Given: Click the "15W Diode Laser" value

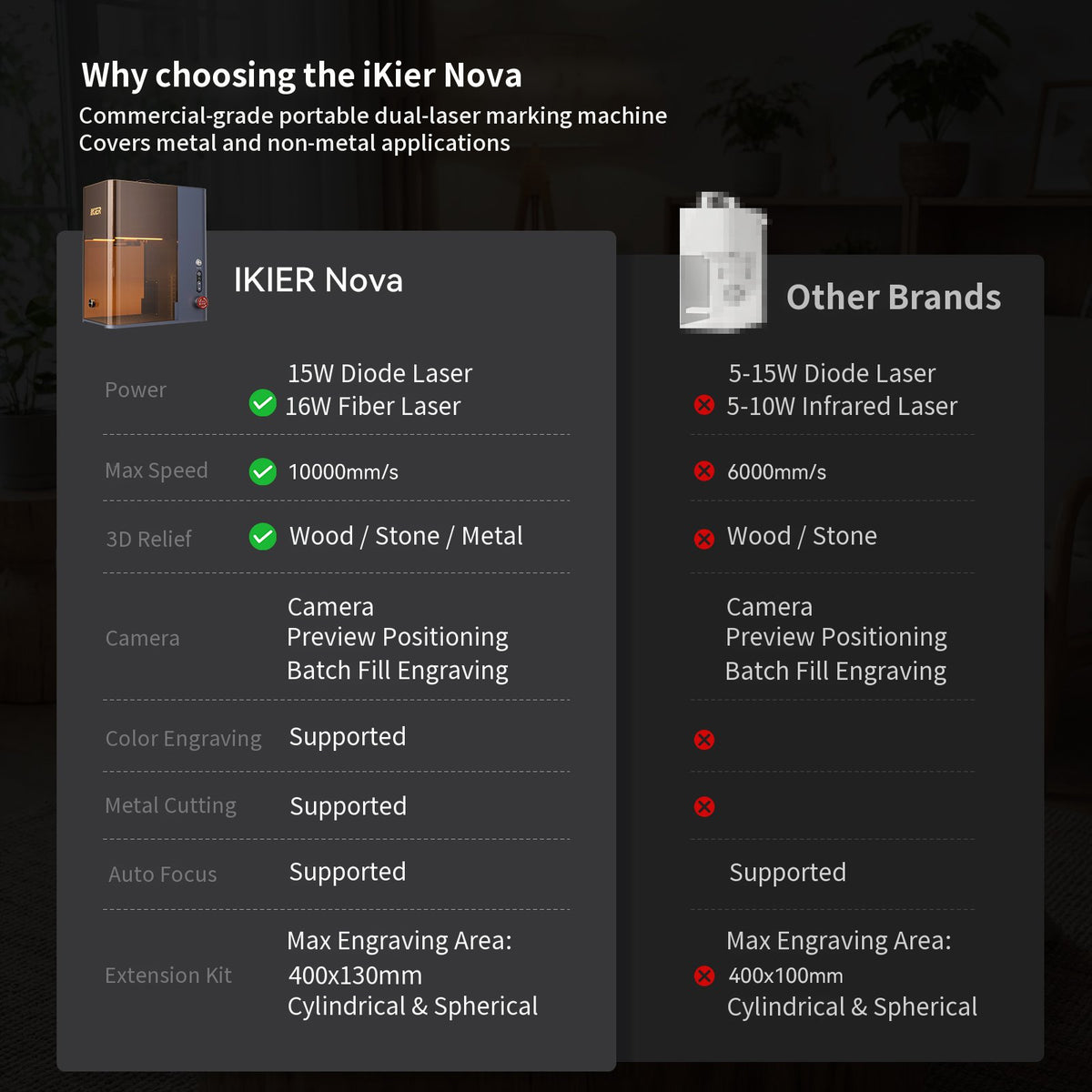Looking at the screenshot, I should point(380,373).
